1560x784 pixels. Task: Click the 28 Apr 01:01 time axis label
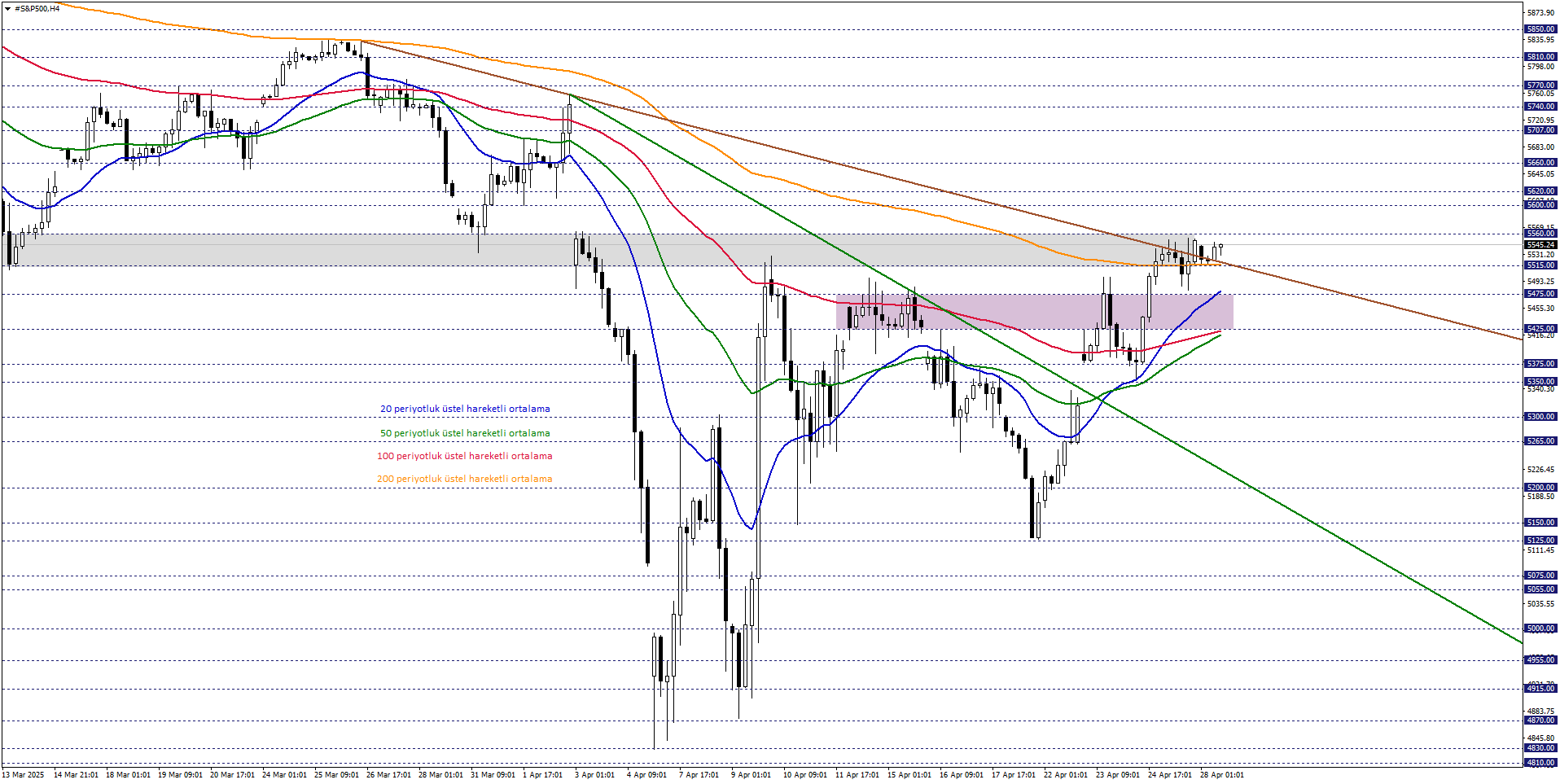pos(1222,775)
